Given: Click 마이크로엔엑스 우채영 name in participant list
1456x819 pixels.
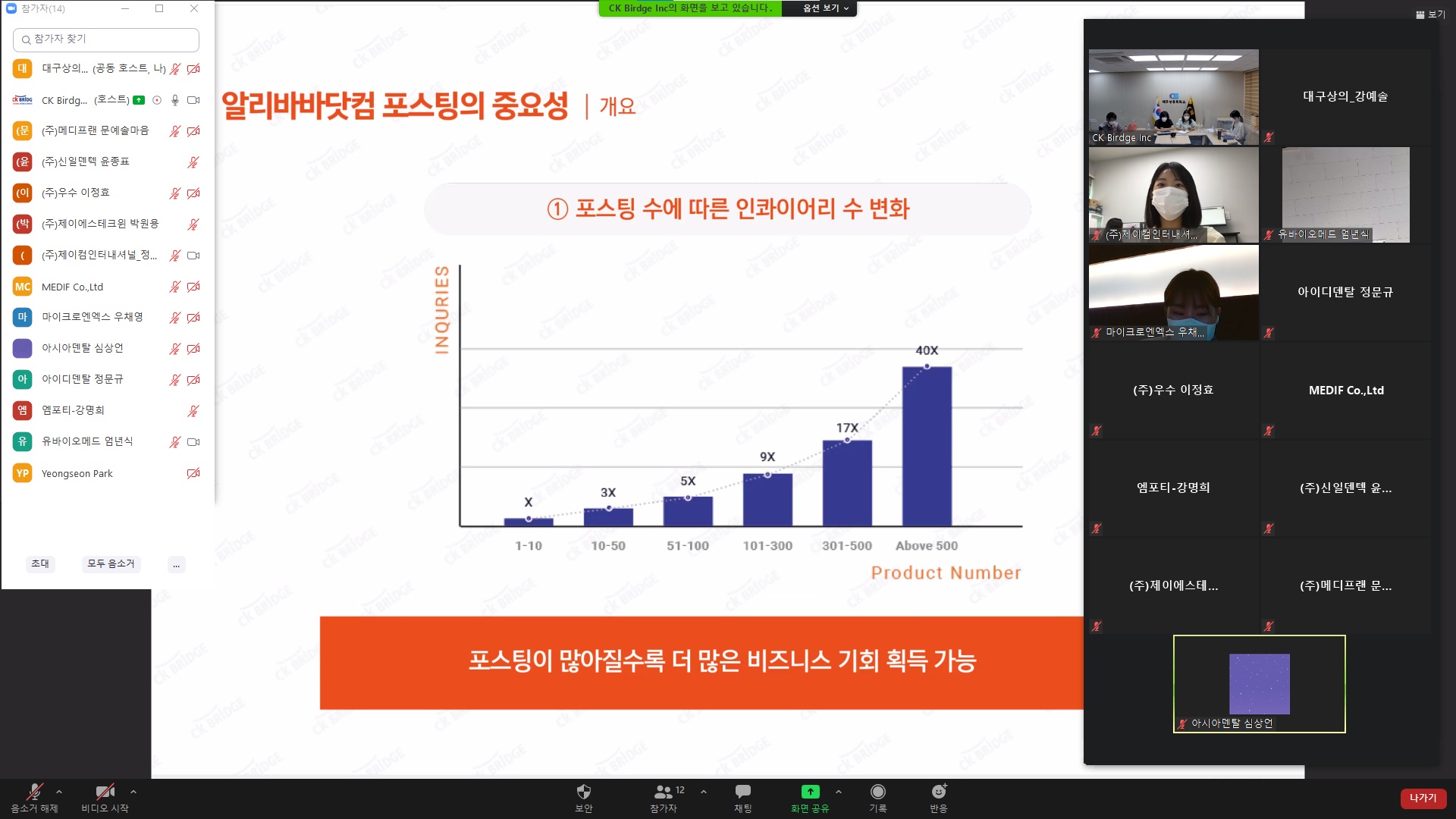Looking at the screenshot, I should click(x=93, y=318).
